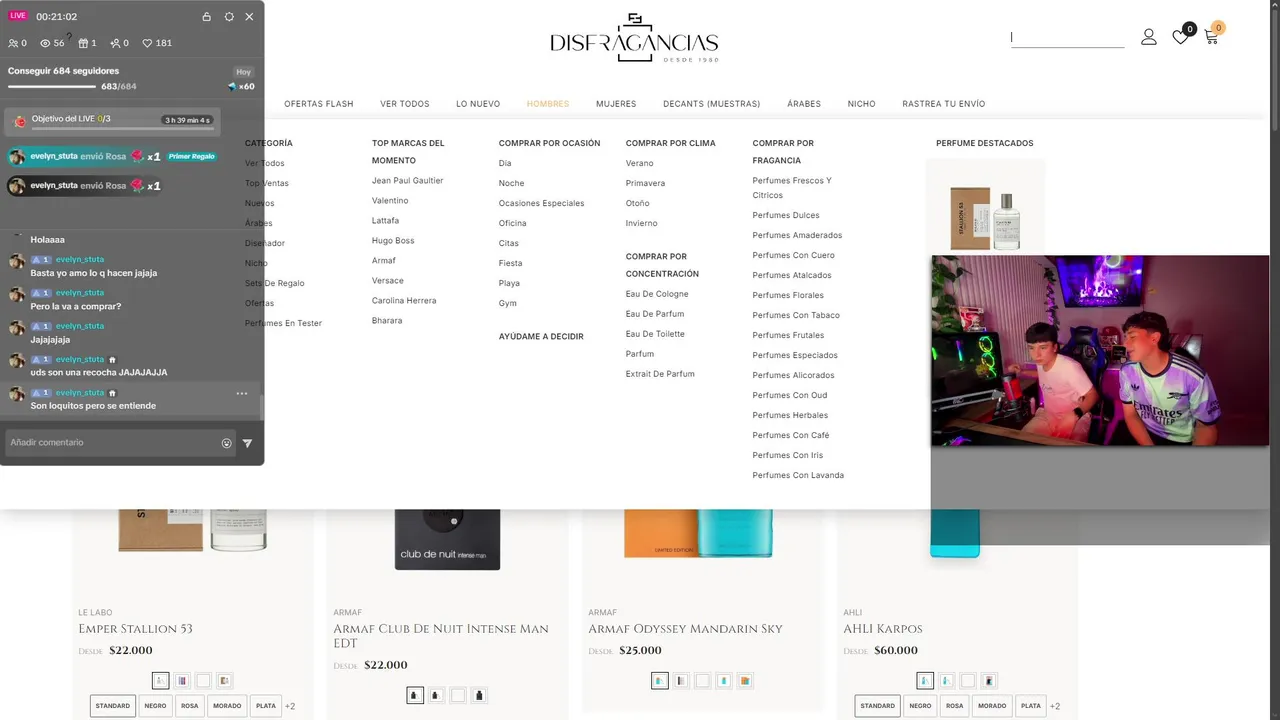Open DECANTS (MUESTRAS) menu
This screenshot has height=720, width=1280.
(x=712, y=104)
